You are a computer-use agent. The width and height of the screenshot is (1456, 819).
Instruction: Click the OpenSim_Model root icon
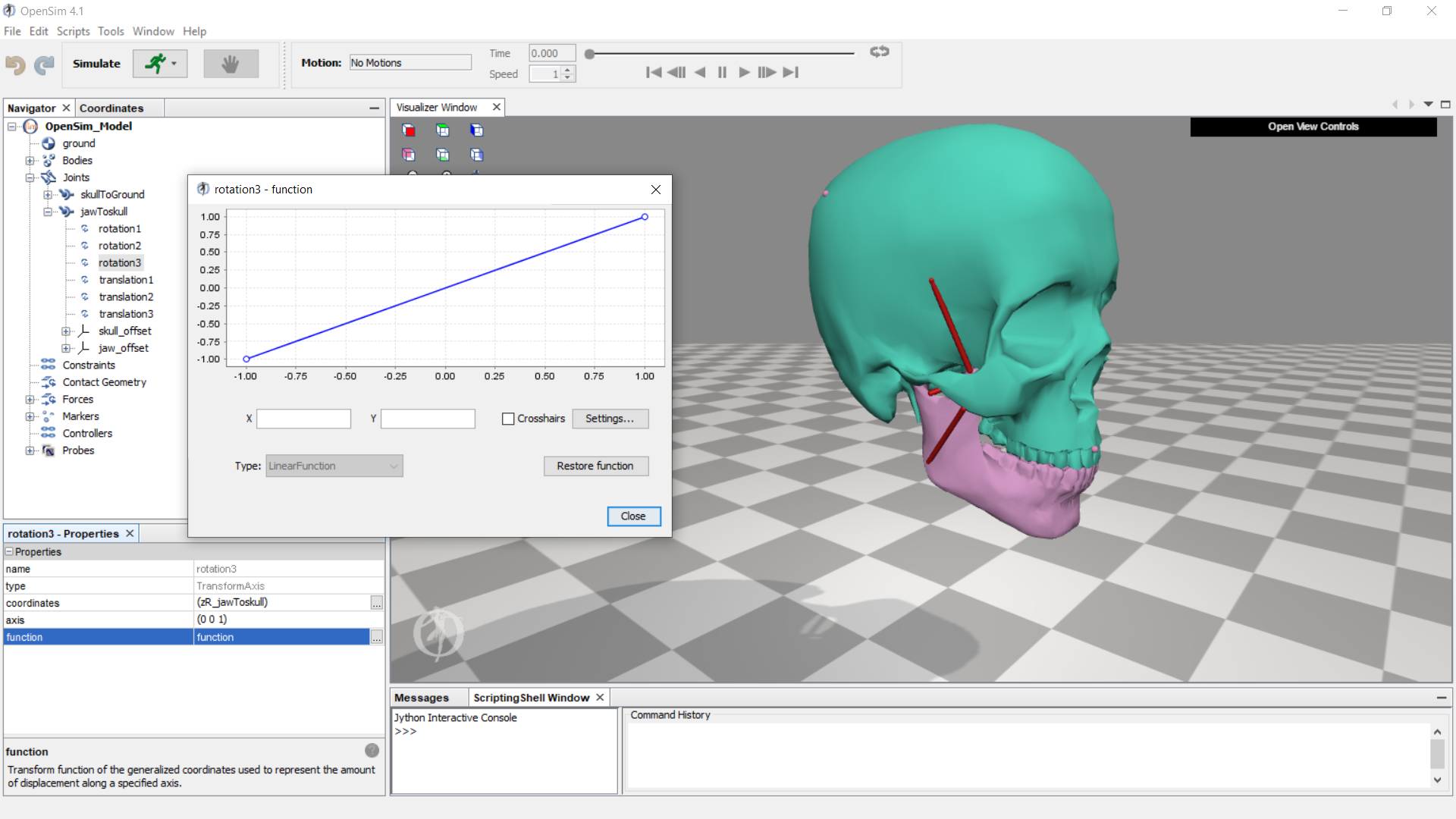coord(31,126)
